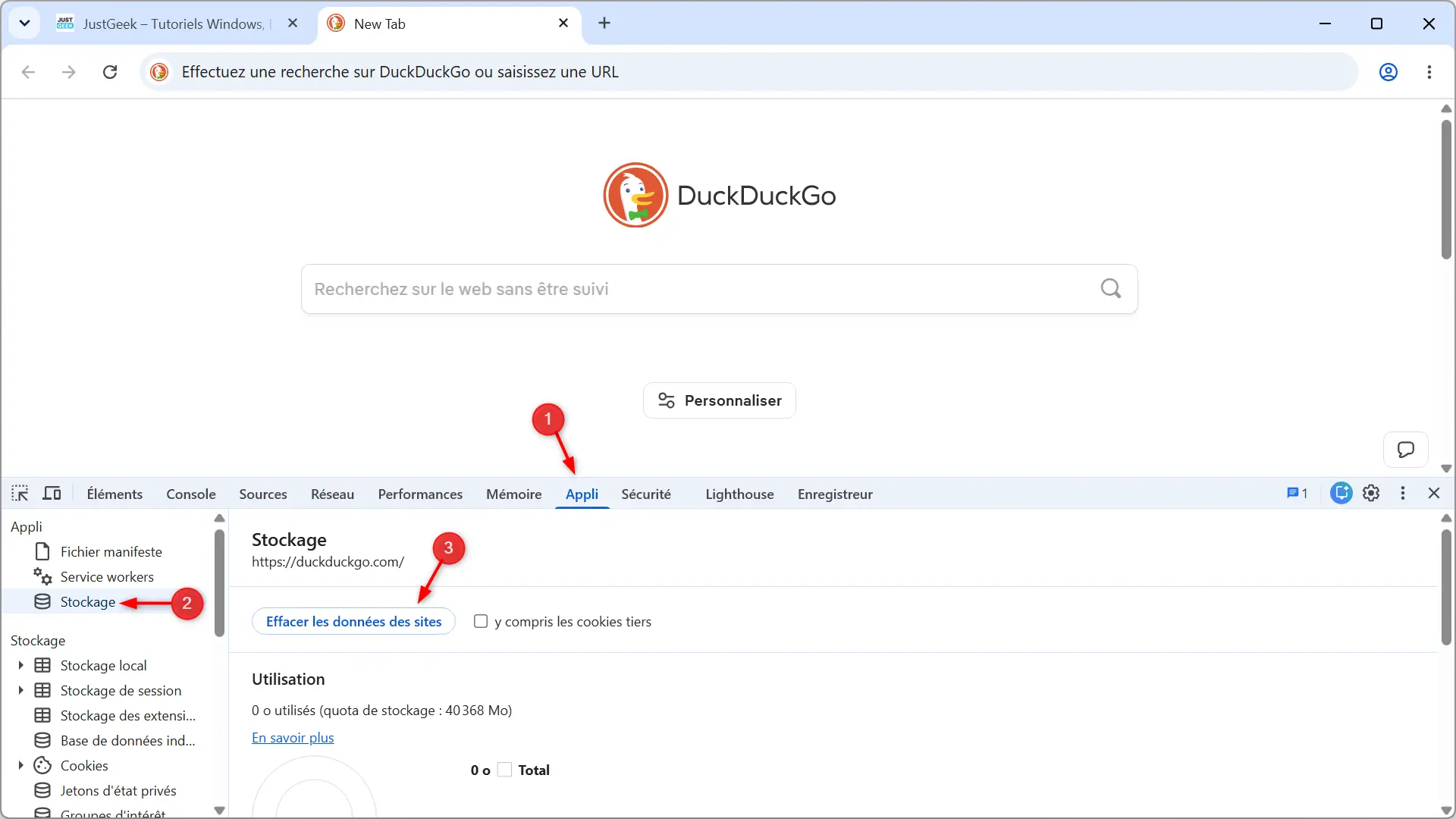1456x819 pixels.
Task: Open the tab search dropdown arrow
Action: pos(24,24)
